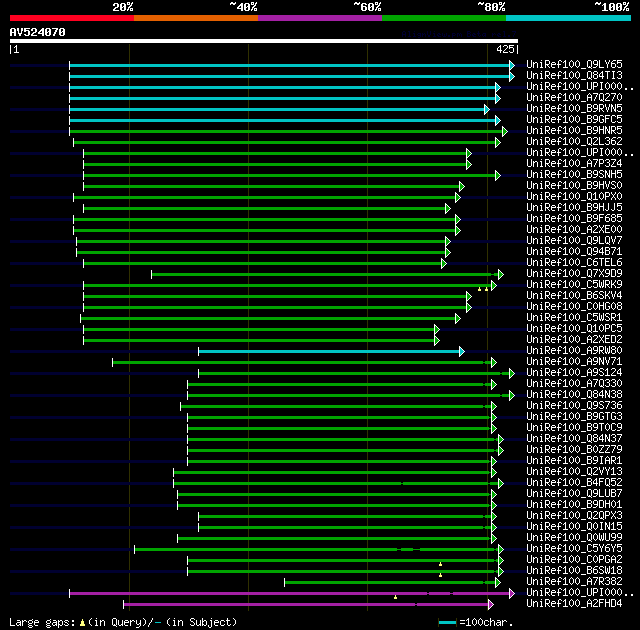Click the UniRef100_A7Q330 label
The height and width of the screenshot is (630, 640).
pos(574,384)
